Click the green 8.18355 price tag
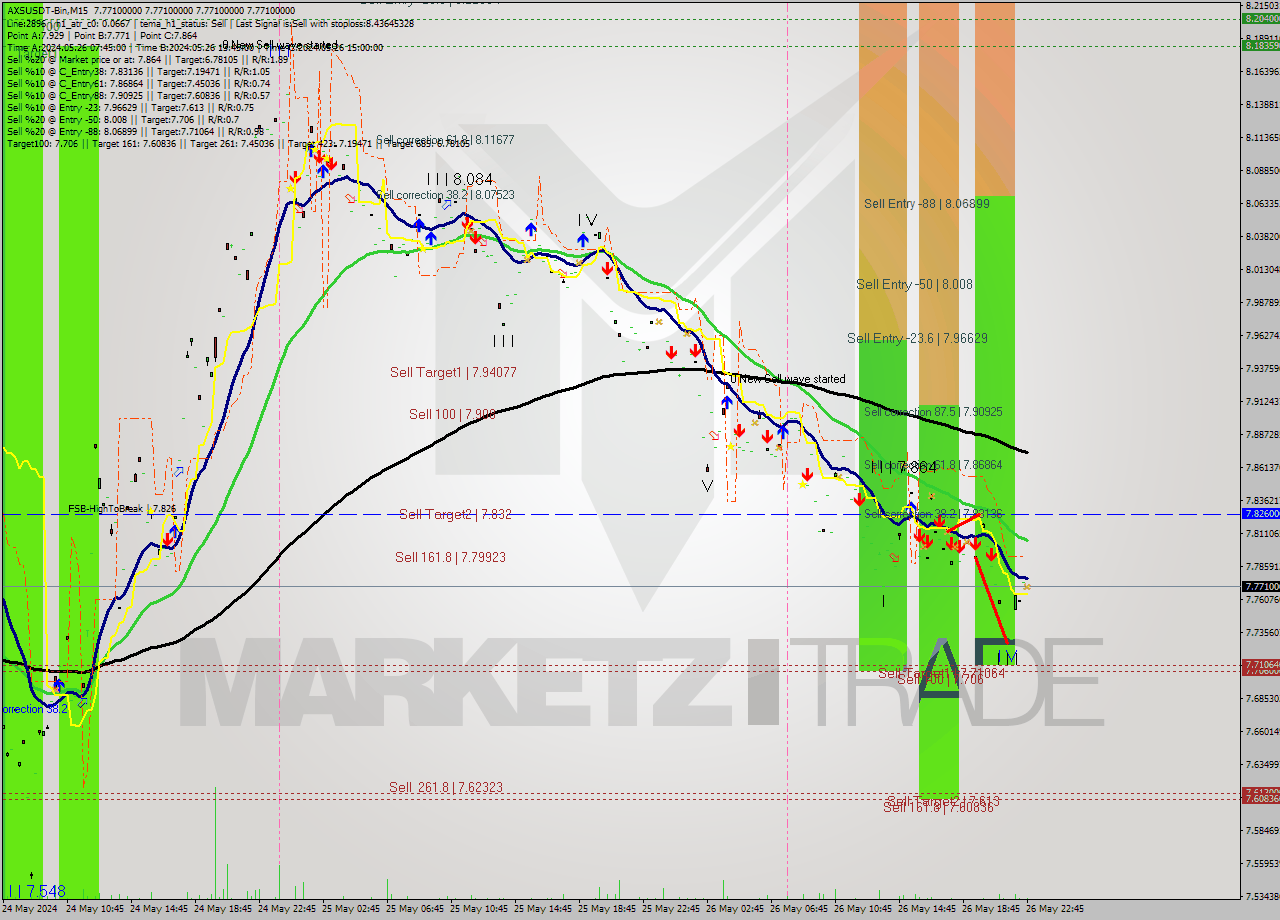The height and width of the screenshot is (920, 1280). [1260, 45]
